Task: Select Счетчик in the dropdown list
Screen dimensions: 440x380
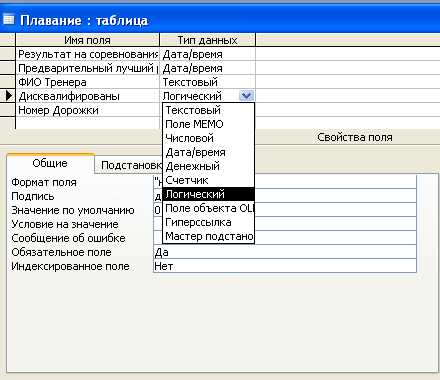Action: point(208,180)
